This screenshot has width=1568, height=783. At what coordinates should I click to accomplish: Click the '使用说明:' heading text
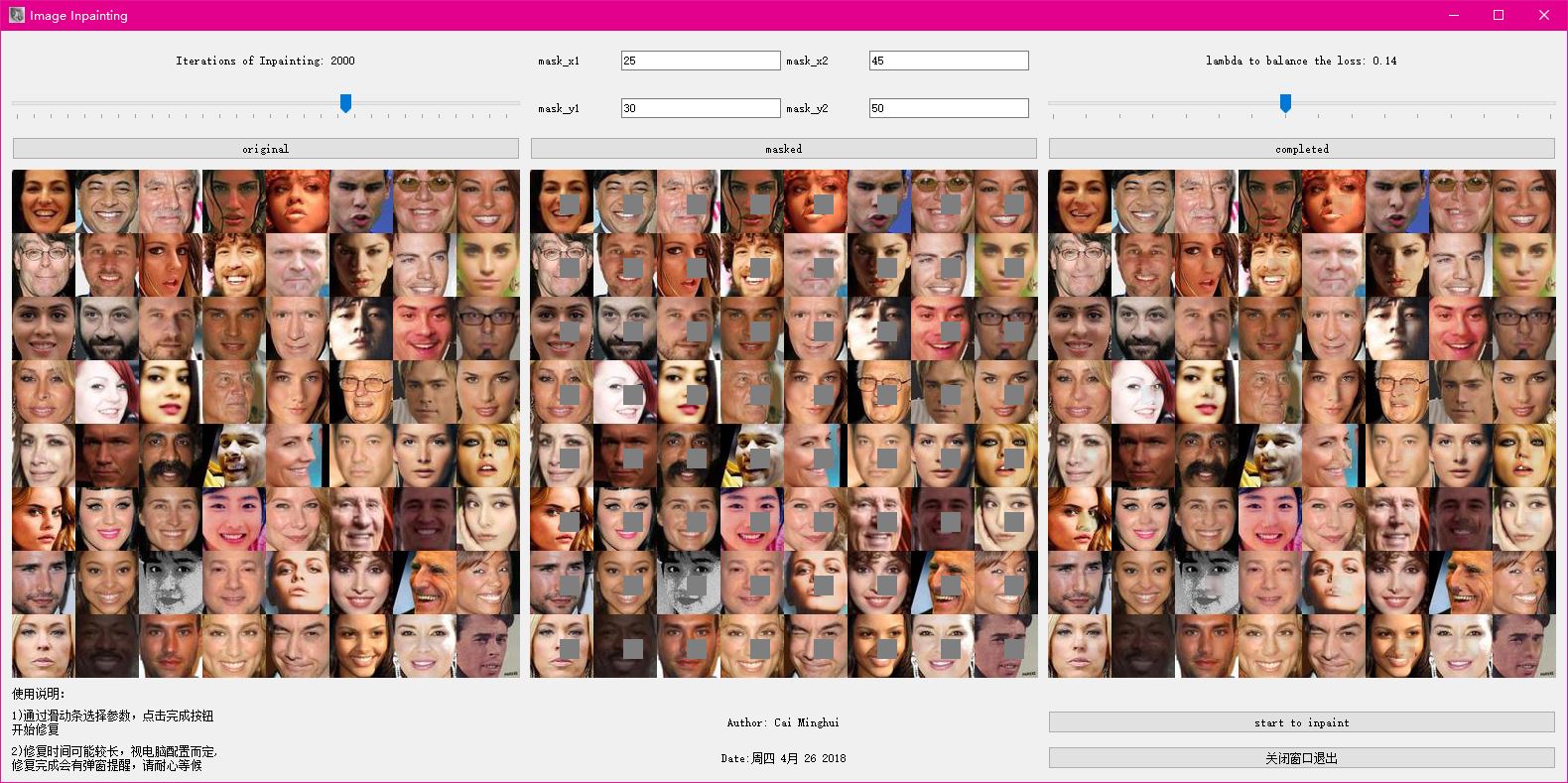39,694
